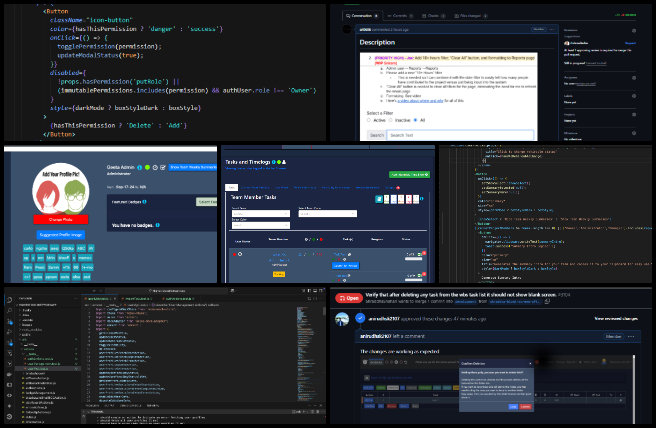This screenshot has width=656, height=428.
Task: Open the Conversation tab in the pull request
Action: click(x=362, y=16)
